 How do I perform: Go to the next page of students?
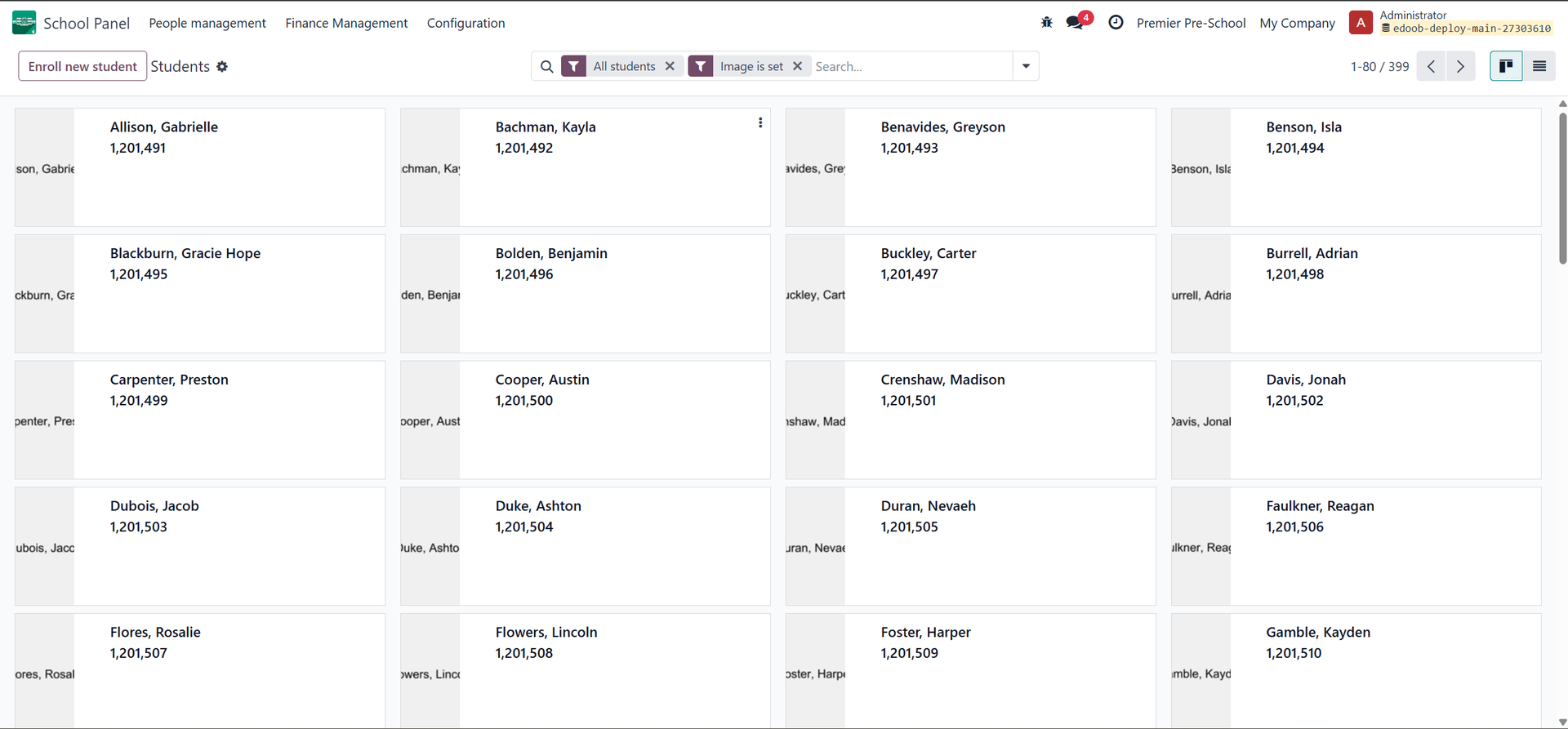pos(1460,66)
